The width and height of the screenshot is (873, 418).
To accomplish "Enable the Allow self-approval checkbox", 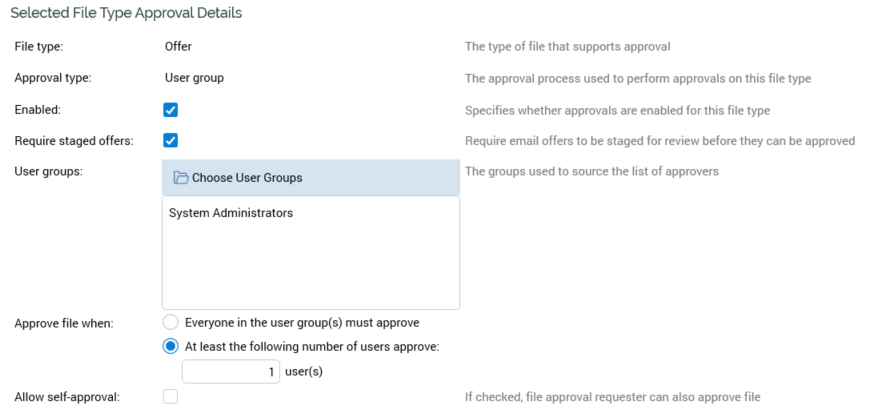I will (x=170, y=397).
